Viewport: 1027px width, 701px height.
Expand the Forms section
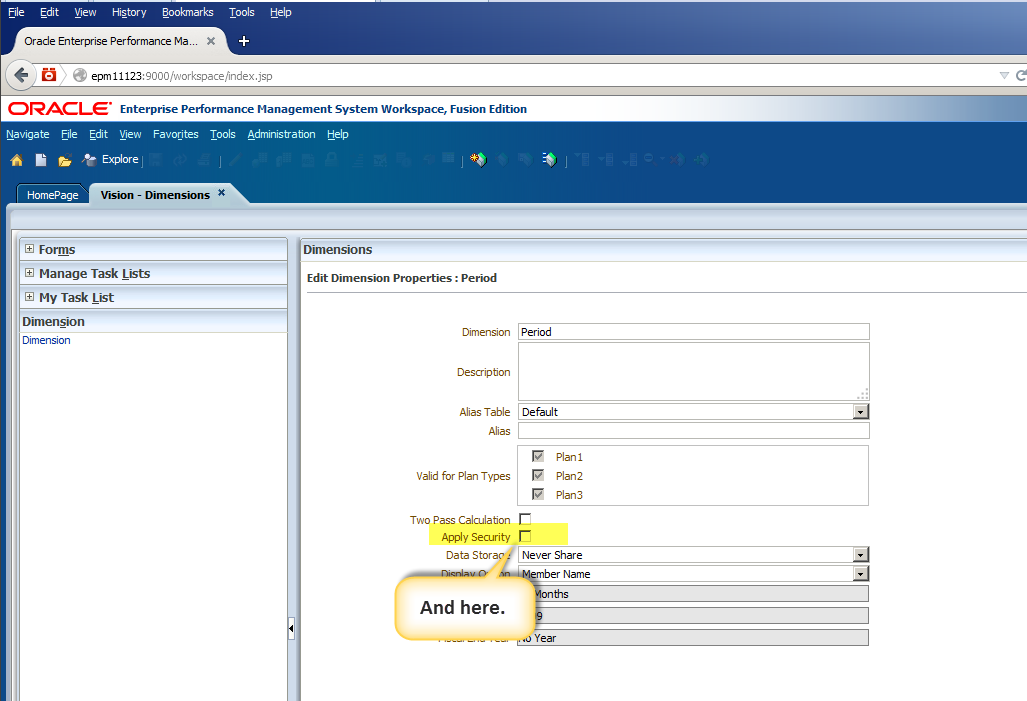[x=29, y=249]
